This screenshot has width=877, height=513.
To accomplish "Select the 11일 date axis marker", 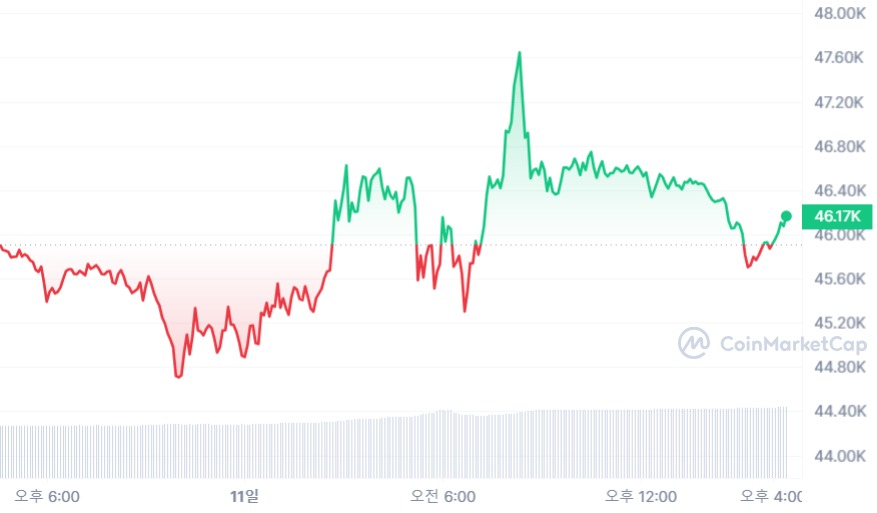I will (x=244, y=496).
